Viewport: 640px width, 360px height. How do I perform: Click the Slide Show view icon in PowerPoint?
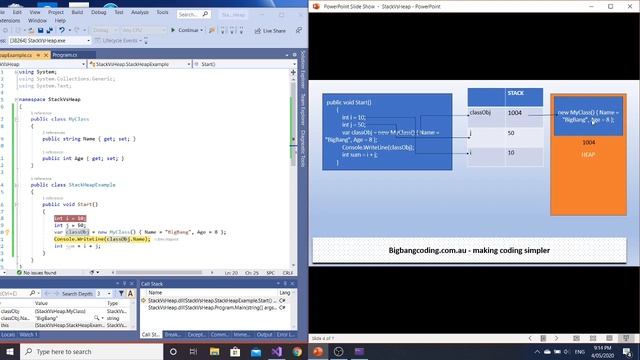coord(626,338)
